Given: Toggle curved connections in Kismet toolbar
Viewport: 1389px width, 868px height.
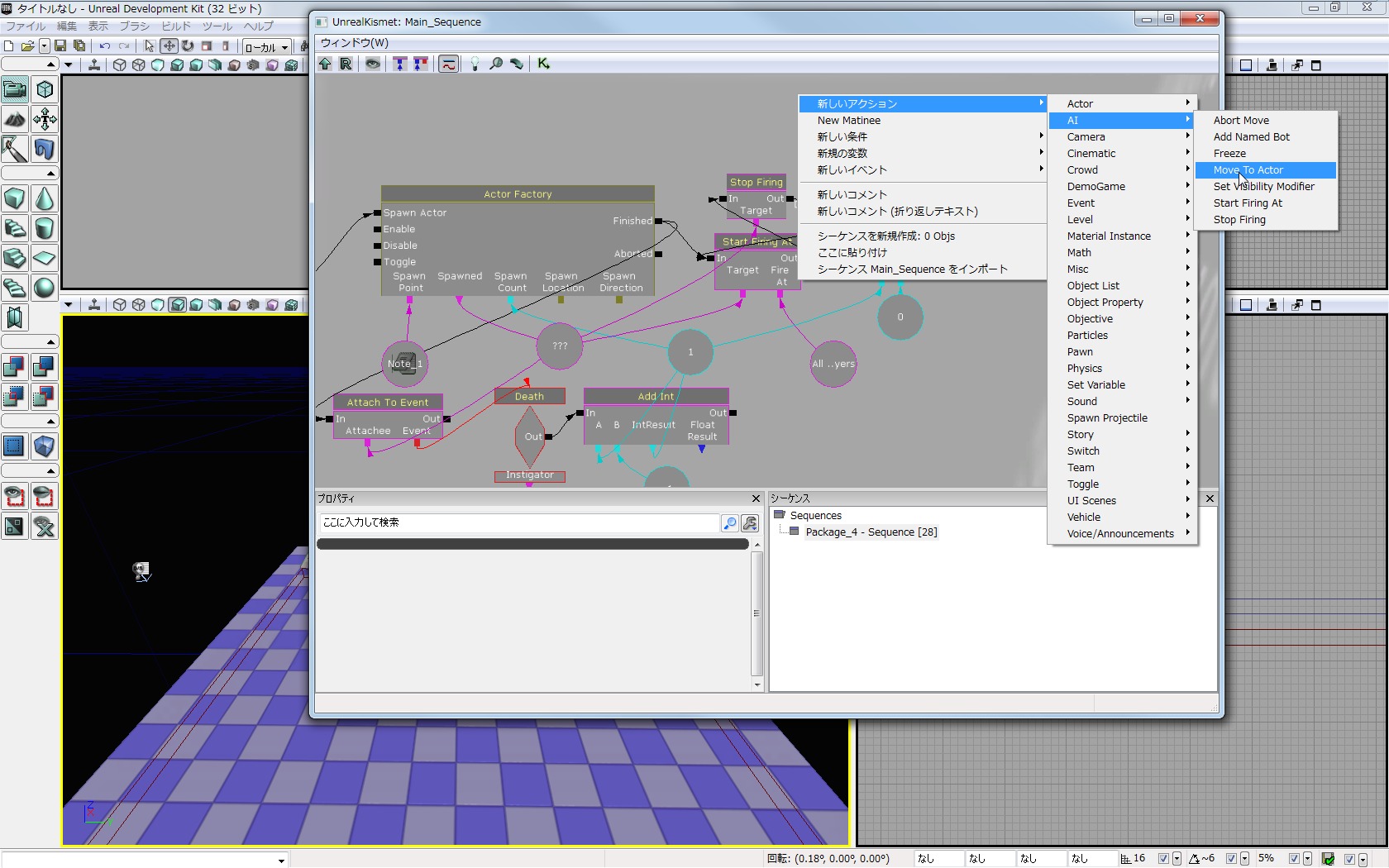Looking at the screenshot, I should tap(448, 64).
